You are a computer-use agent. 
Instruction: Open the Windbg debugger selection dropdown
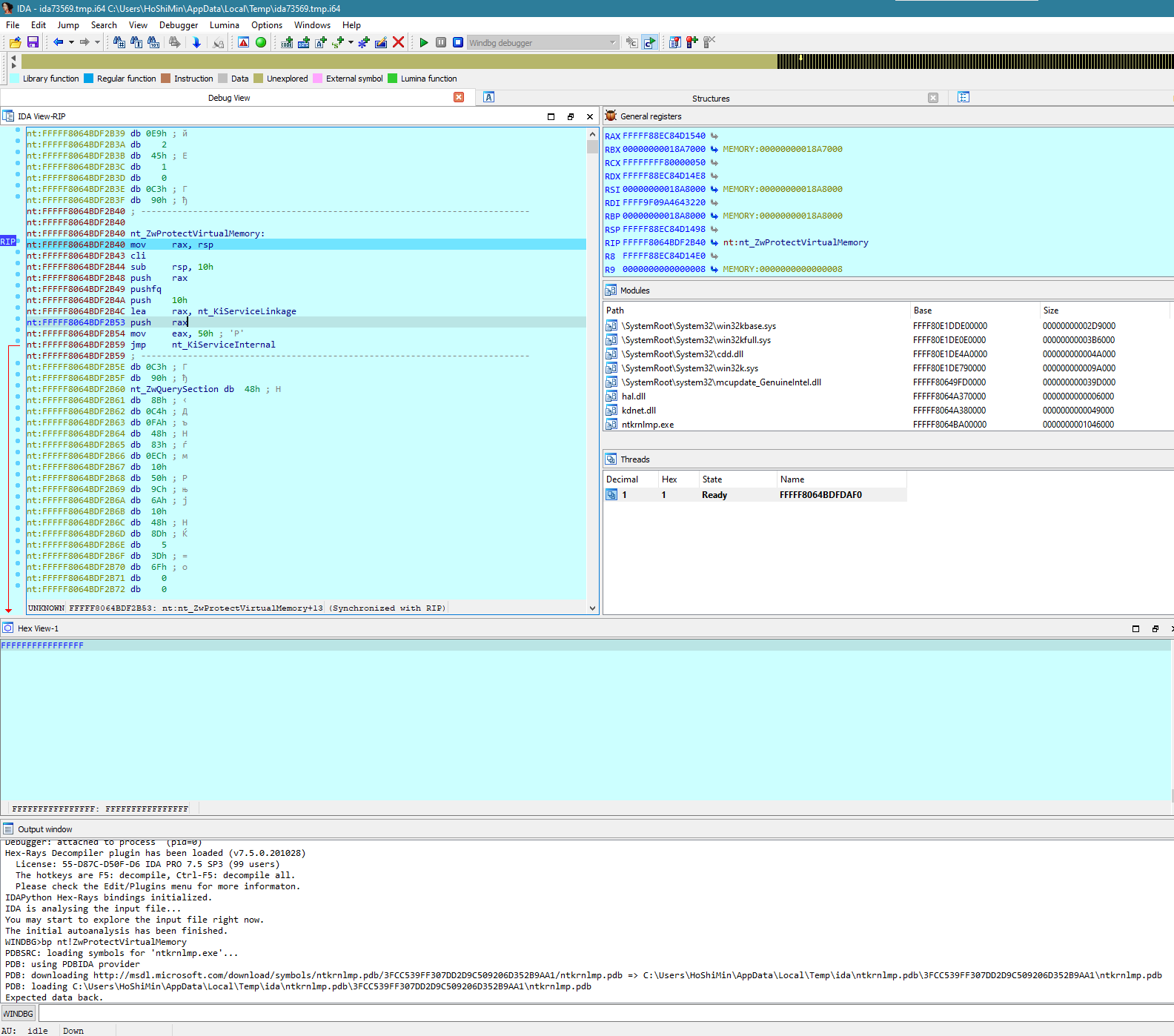tap(612, 43)
